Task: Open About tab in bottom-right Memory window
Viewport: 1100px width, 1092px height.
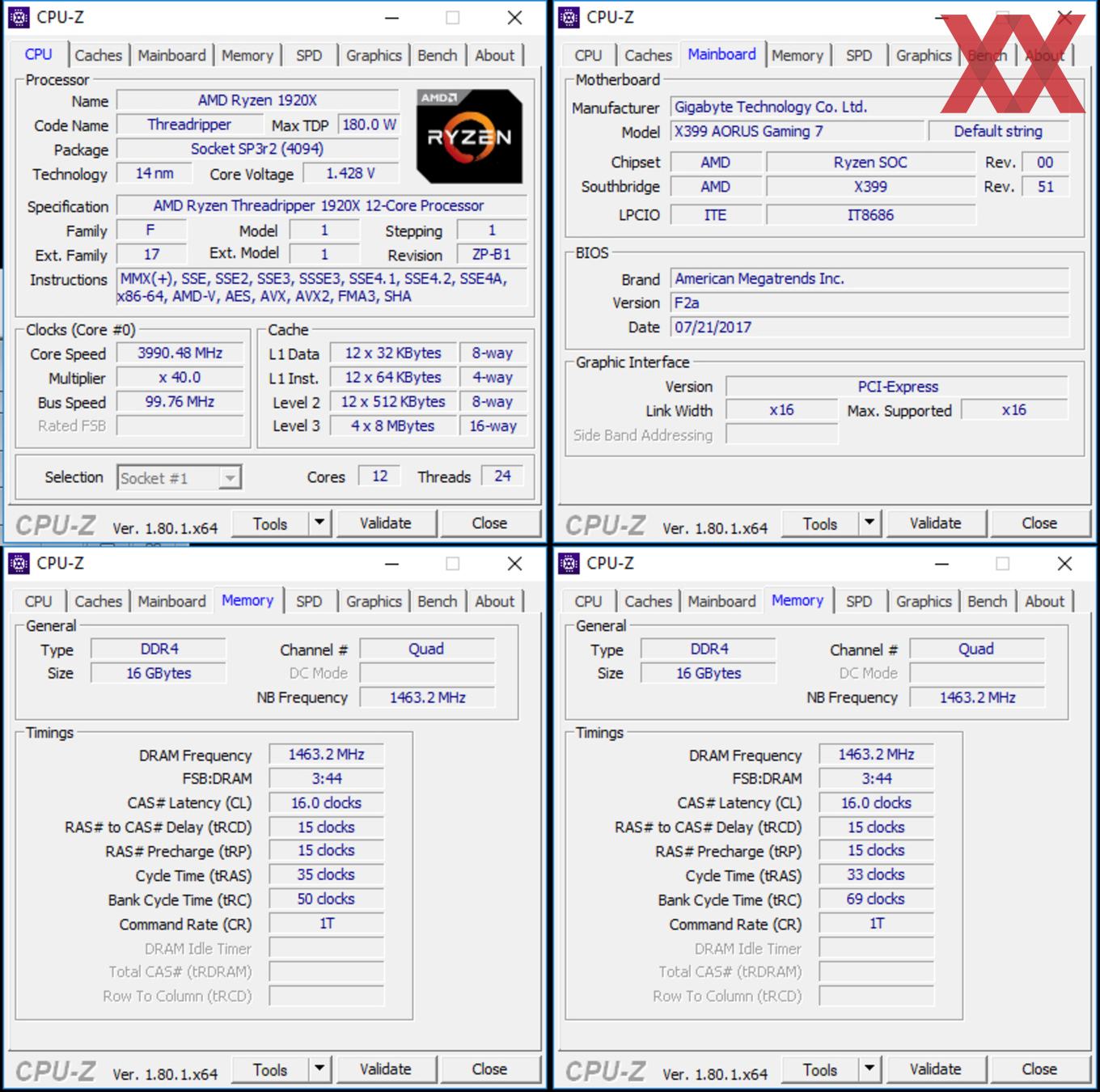Action: click(x=1044, y=601)
